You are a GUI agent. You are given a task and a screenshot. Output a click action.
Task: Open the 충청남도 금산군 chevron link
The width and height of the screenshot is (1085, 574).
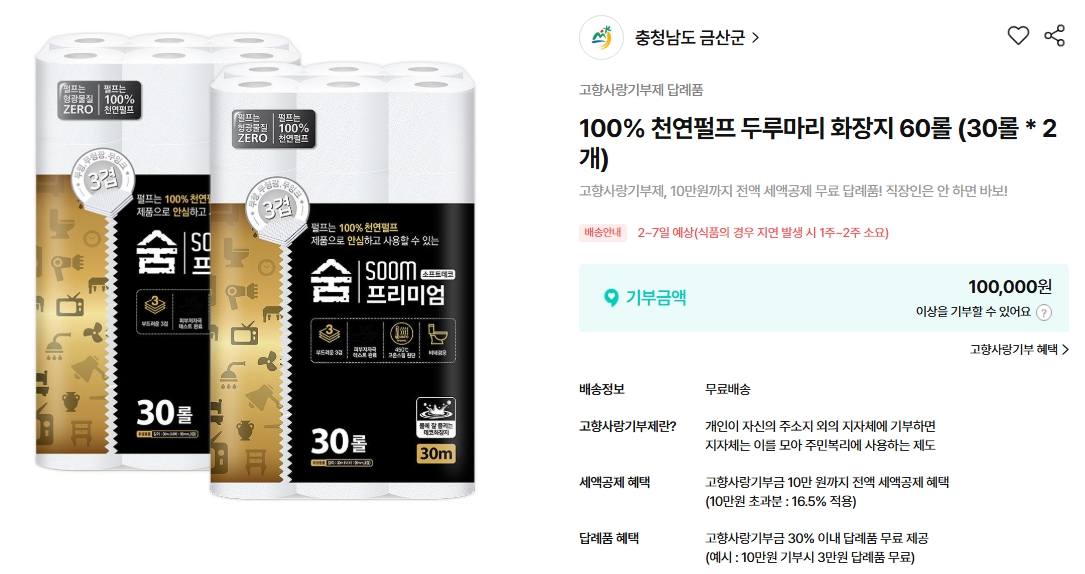[697, 37]
